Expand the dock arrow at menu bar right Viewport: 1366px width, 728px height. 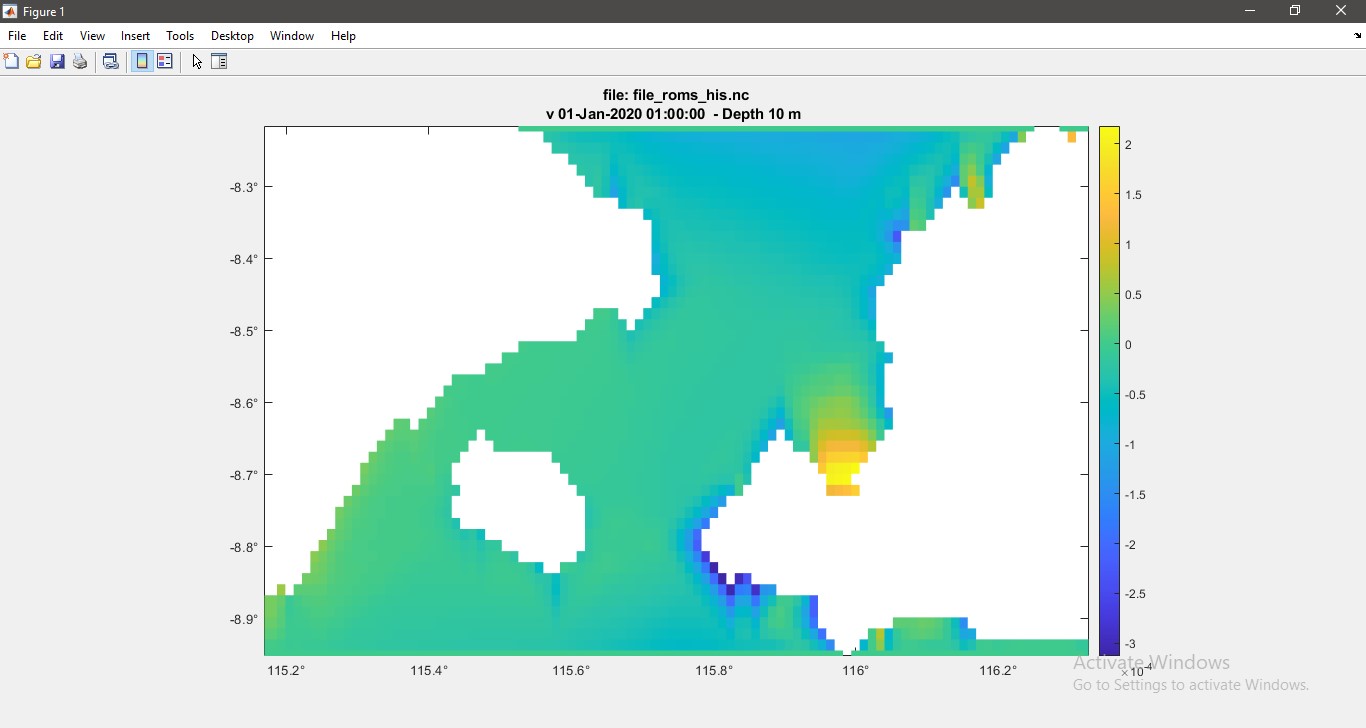[x=1357, y=36]
